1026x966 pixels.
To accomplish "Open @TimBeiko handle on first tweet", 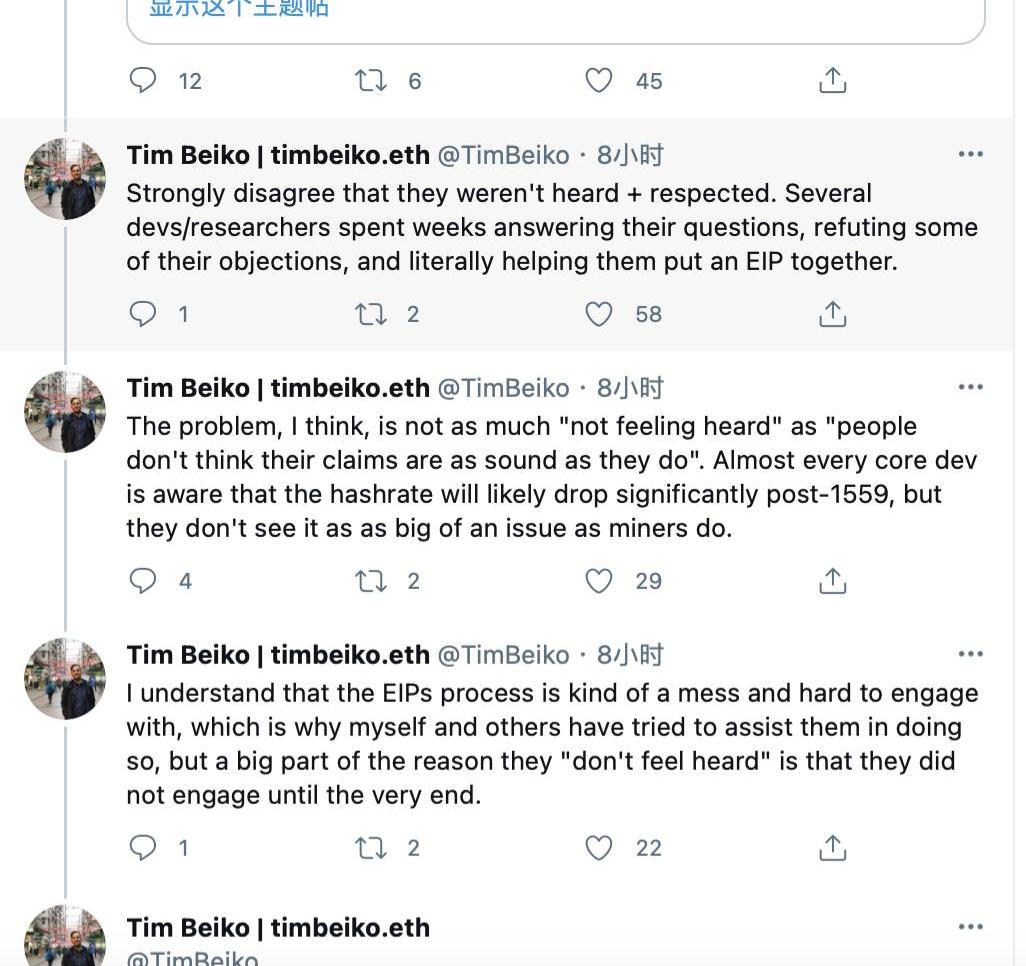I will [504, 155].
